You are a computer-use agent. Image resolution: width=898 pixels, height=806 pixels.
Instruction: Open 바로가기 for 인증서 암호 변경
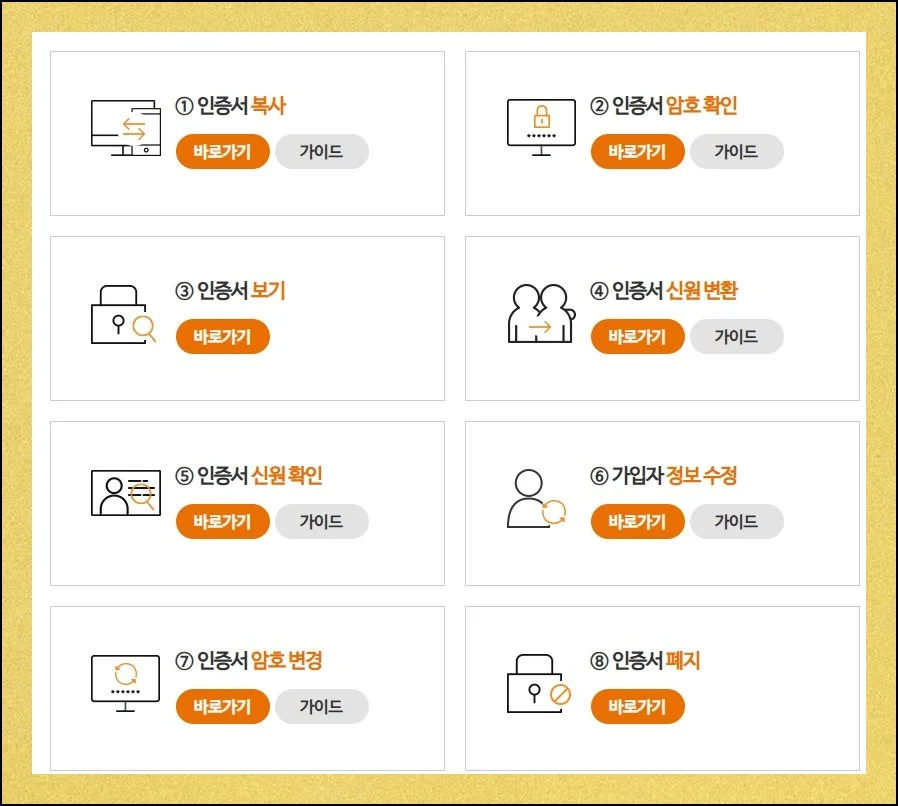pos(222,707)
